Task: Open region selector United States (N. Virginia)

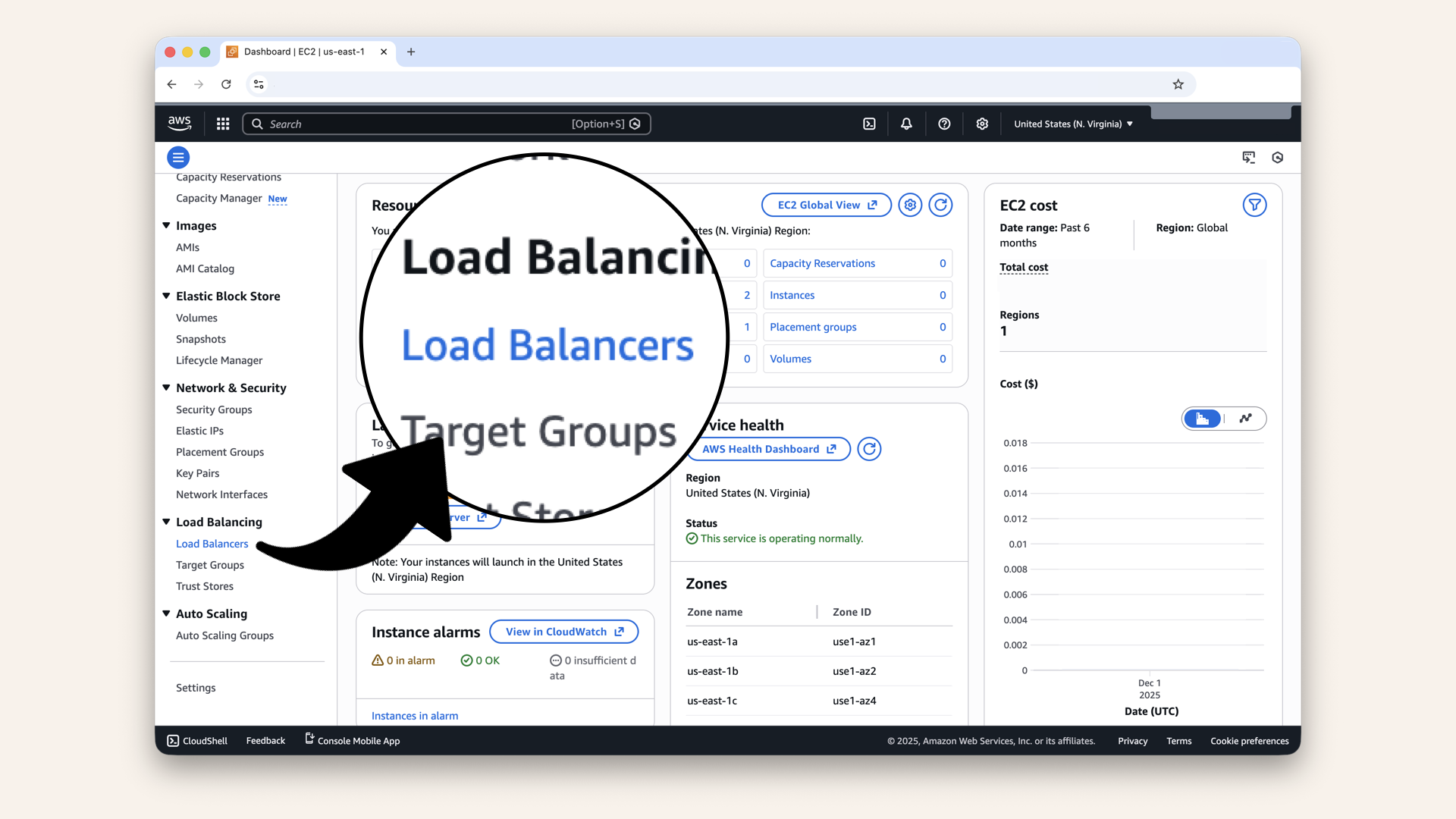Action: pos(1072,124)
